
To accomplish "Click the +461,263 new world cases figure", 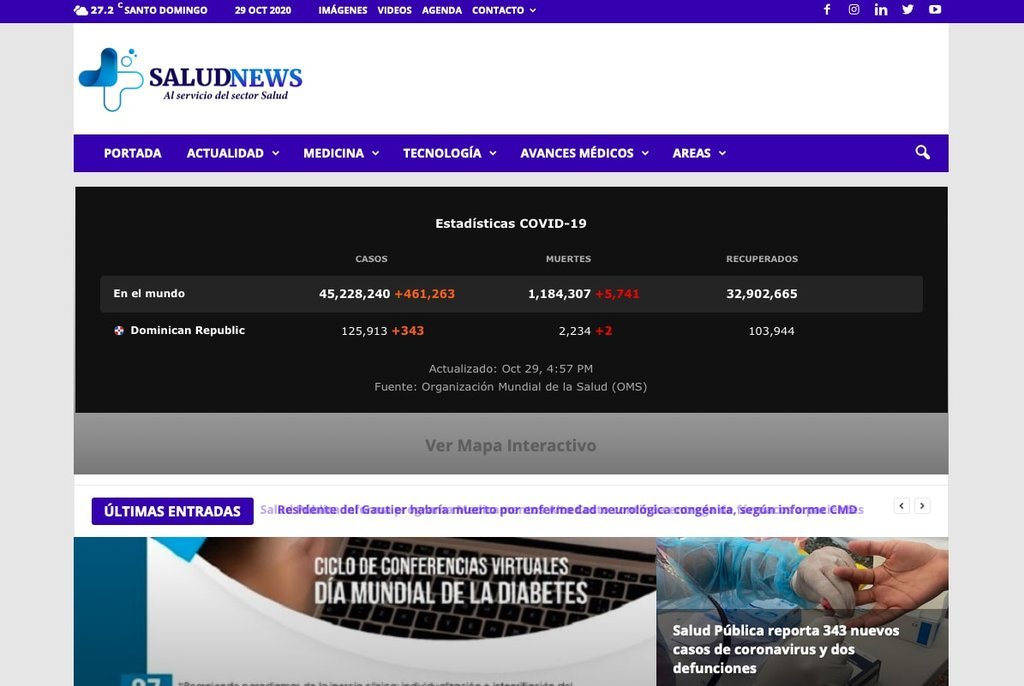I will point(424,294).
